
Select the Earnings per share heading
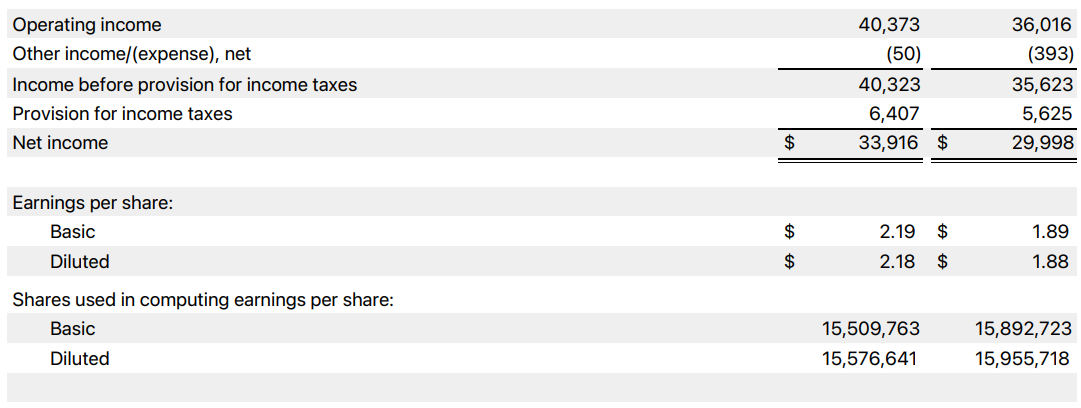[x=92, y=203]
